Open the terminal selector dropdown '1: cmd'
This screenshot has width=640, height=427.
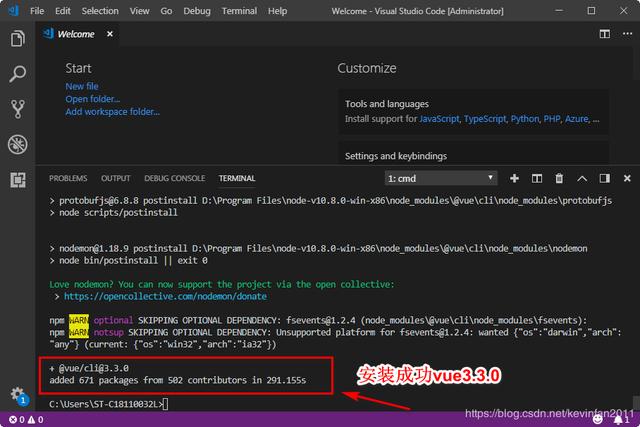coord(441,178)
